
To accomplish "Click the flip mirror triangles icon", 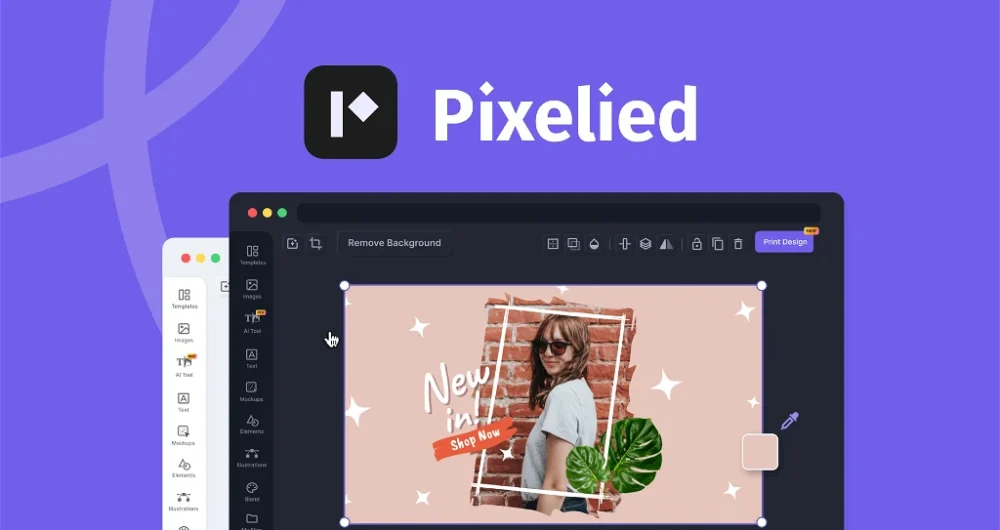I will pos(666,244).
